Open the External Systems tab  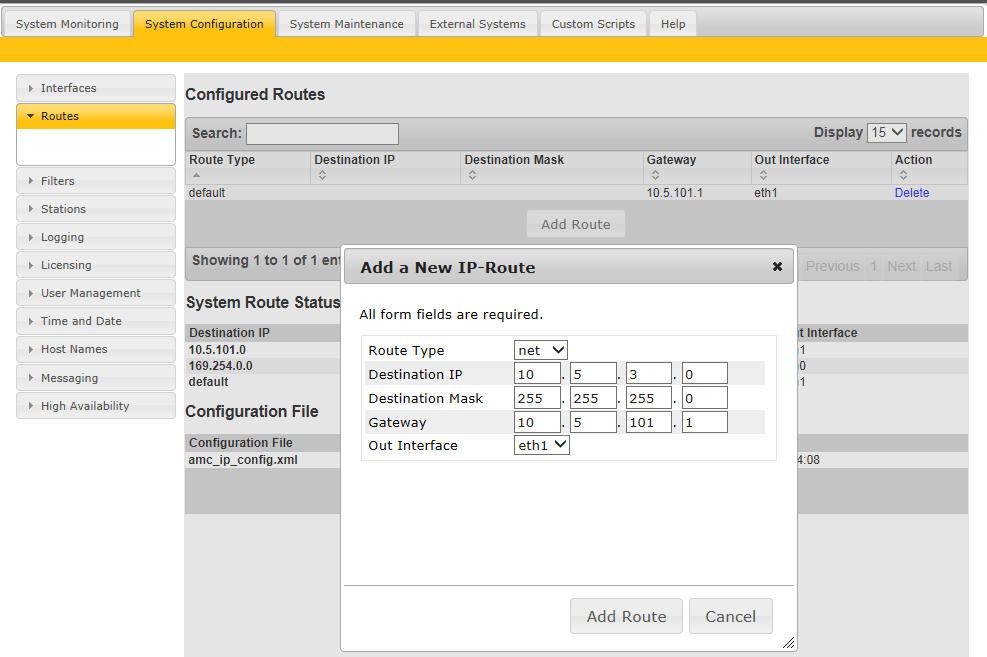coord(477,24)
